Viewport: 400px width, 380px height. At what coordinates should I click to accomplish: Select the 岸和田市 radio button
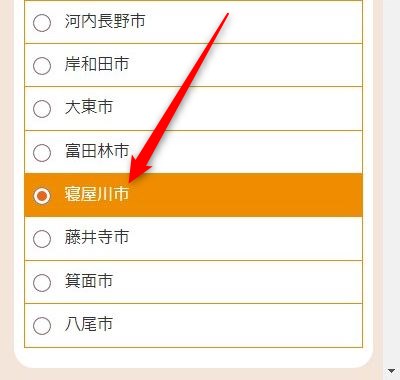[x=42, y=66]
